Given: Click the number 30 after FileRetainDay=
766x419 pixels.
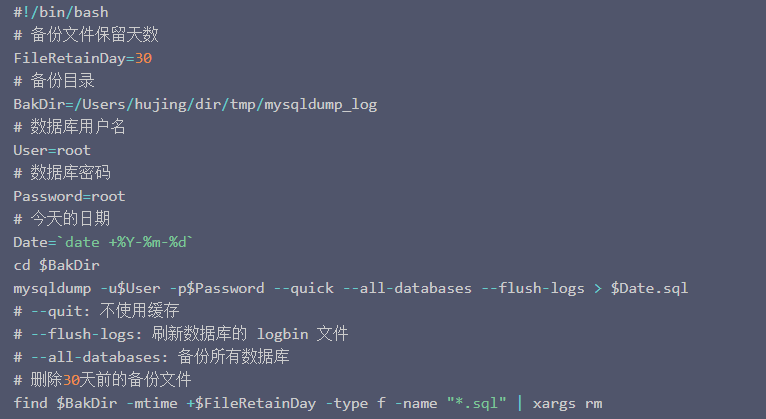Looking at the screenshot, I should point(144,58).
